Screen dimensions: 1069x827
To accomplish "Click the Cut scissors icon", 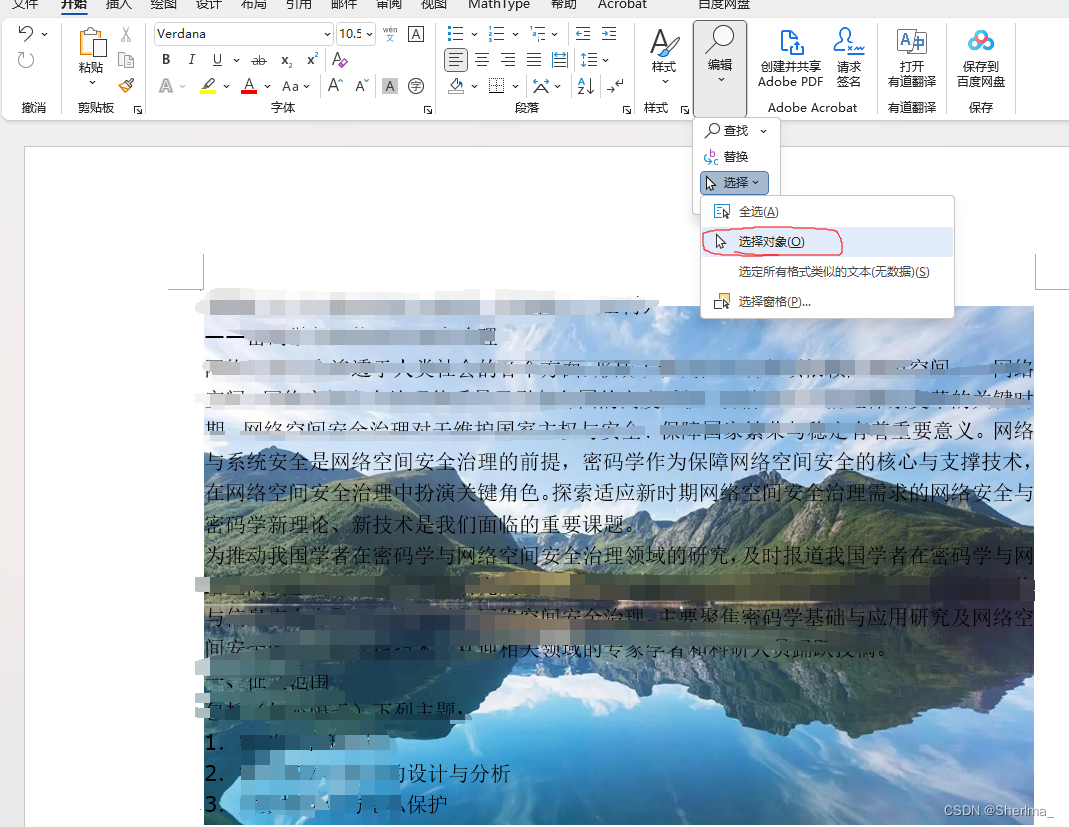I will click(x=126, y=34).
